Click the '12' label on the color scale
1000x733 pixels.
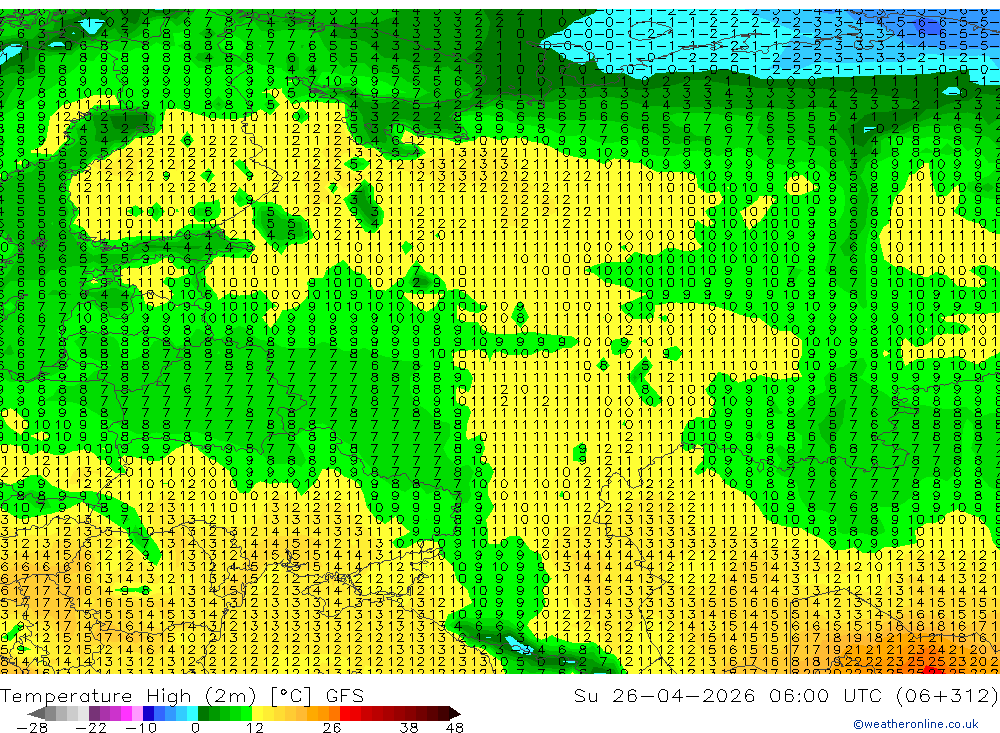[254, 728]
